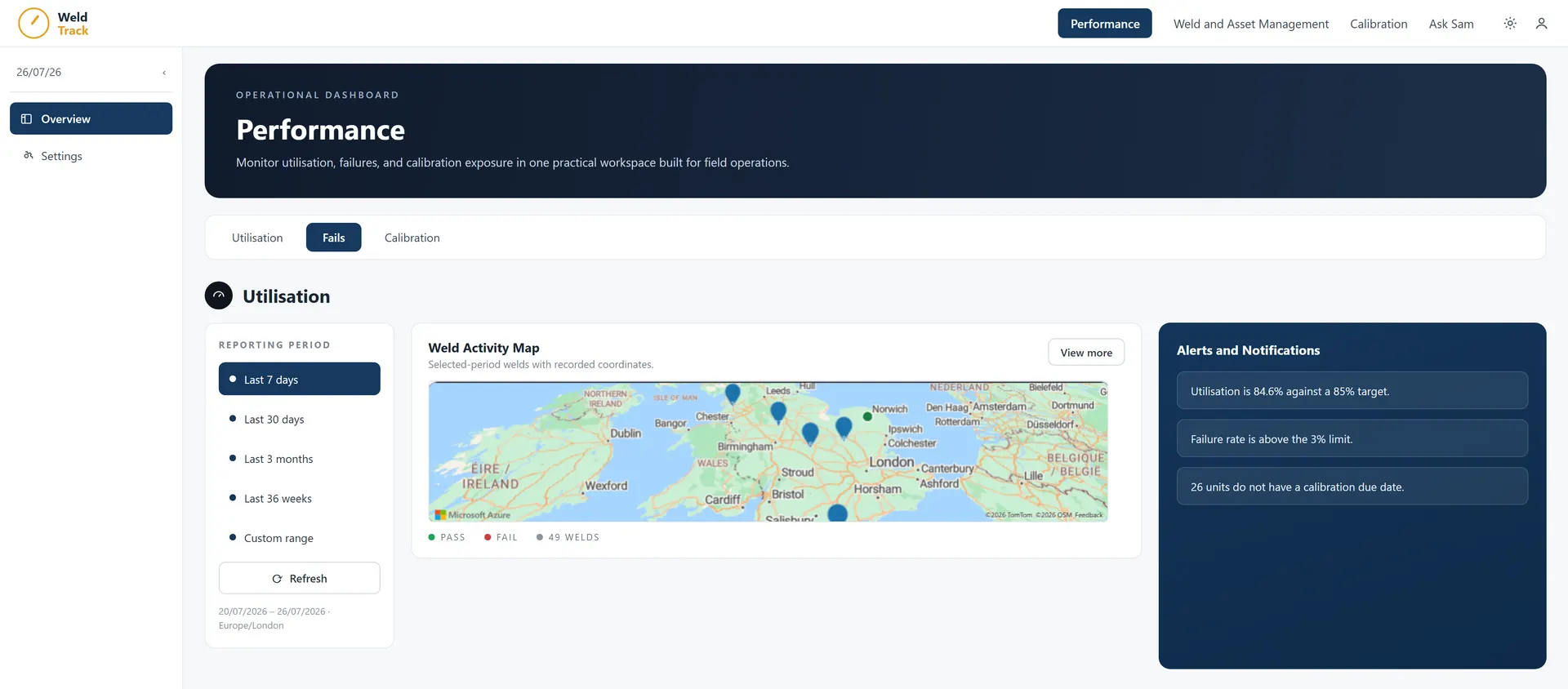Click the Weld Activity Map title
This screenshot has width=1568, height=689.
coord(483,348)
